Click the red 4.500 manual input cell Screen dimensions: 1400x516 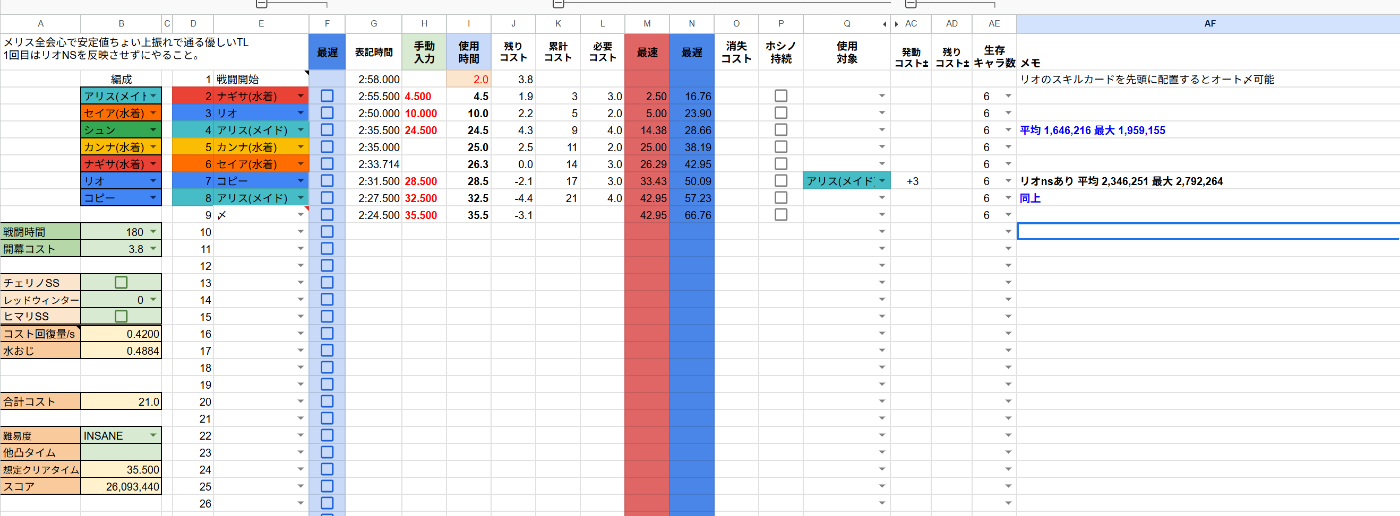423,96
